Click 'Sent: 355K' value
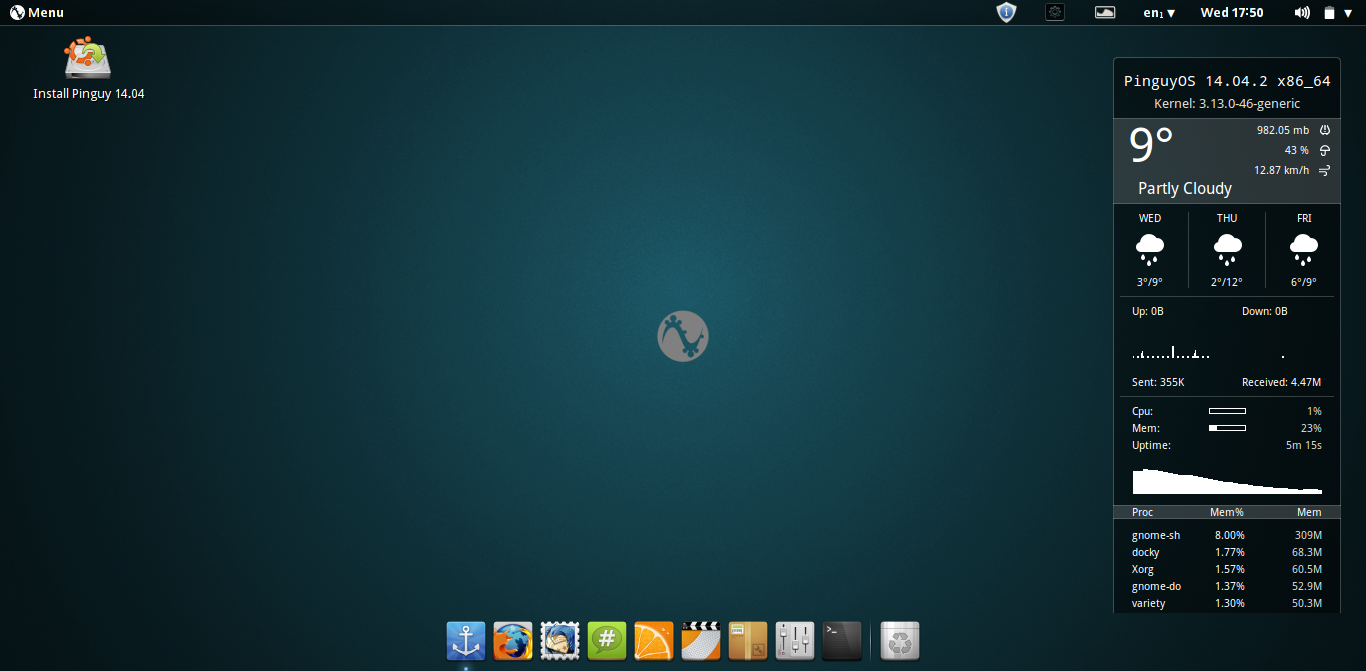 [x=1158, y=382]
